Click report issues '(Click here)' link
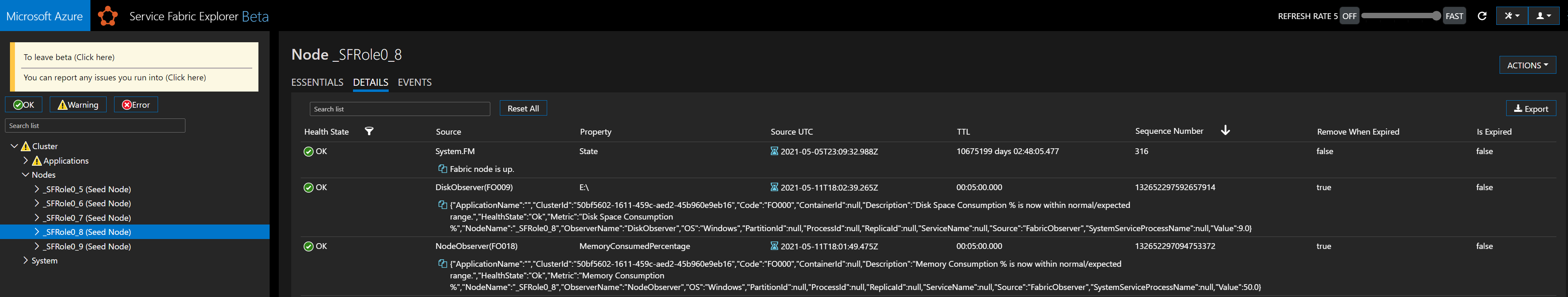Screen dimensions: 1568x297 pyautogui.click(x=186, y=77)
